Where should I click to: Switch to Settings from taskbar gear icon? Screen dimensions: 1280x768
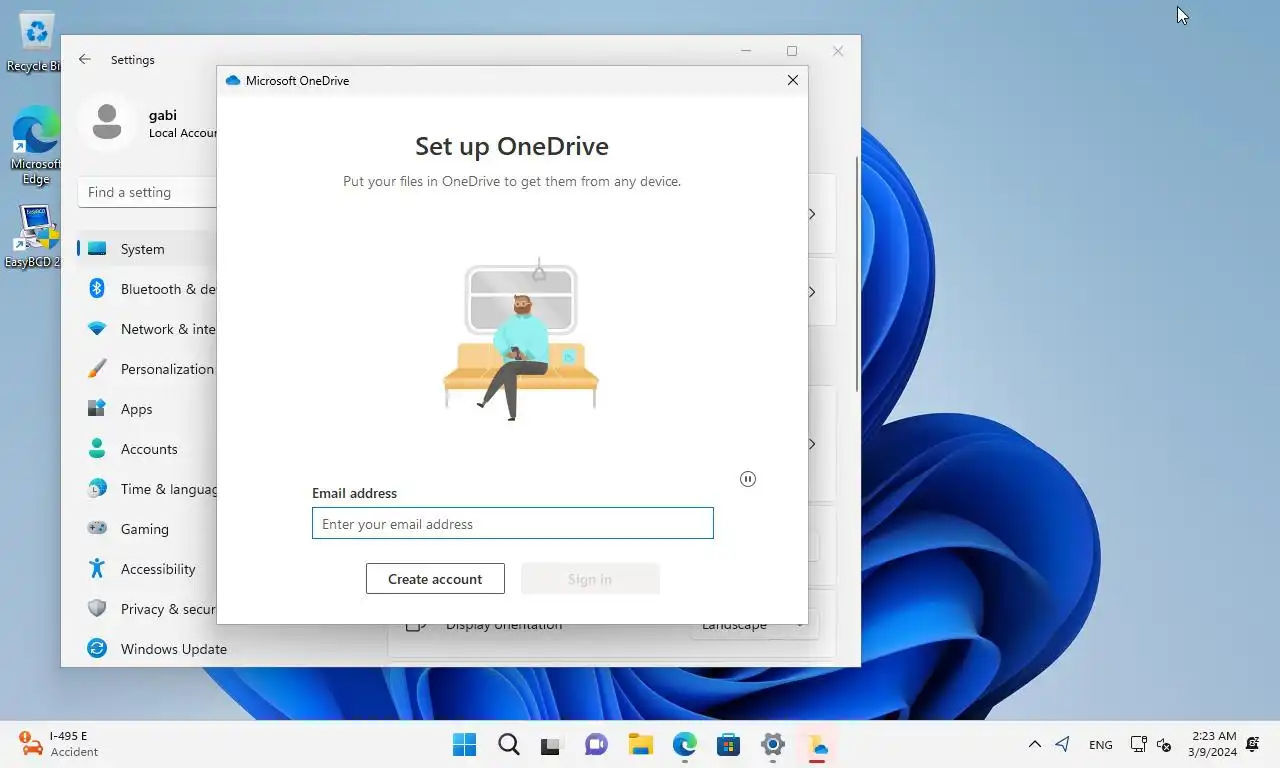(x=772, y=745)
